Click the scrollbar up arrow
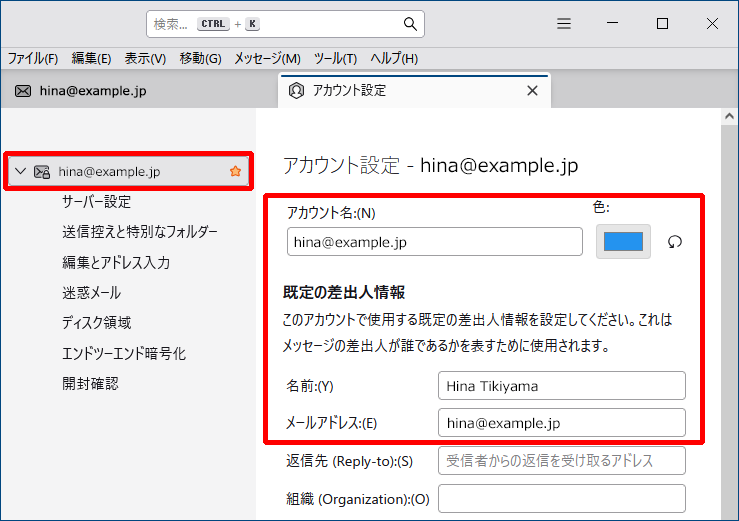The width and height of the screenshot is (739, 521). (x=729, y=116)
